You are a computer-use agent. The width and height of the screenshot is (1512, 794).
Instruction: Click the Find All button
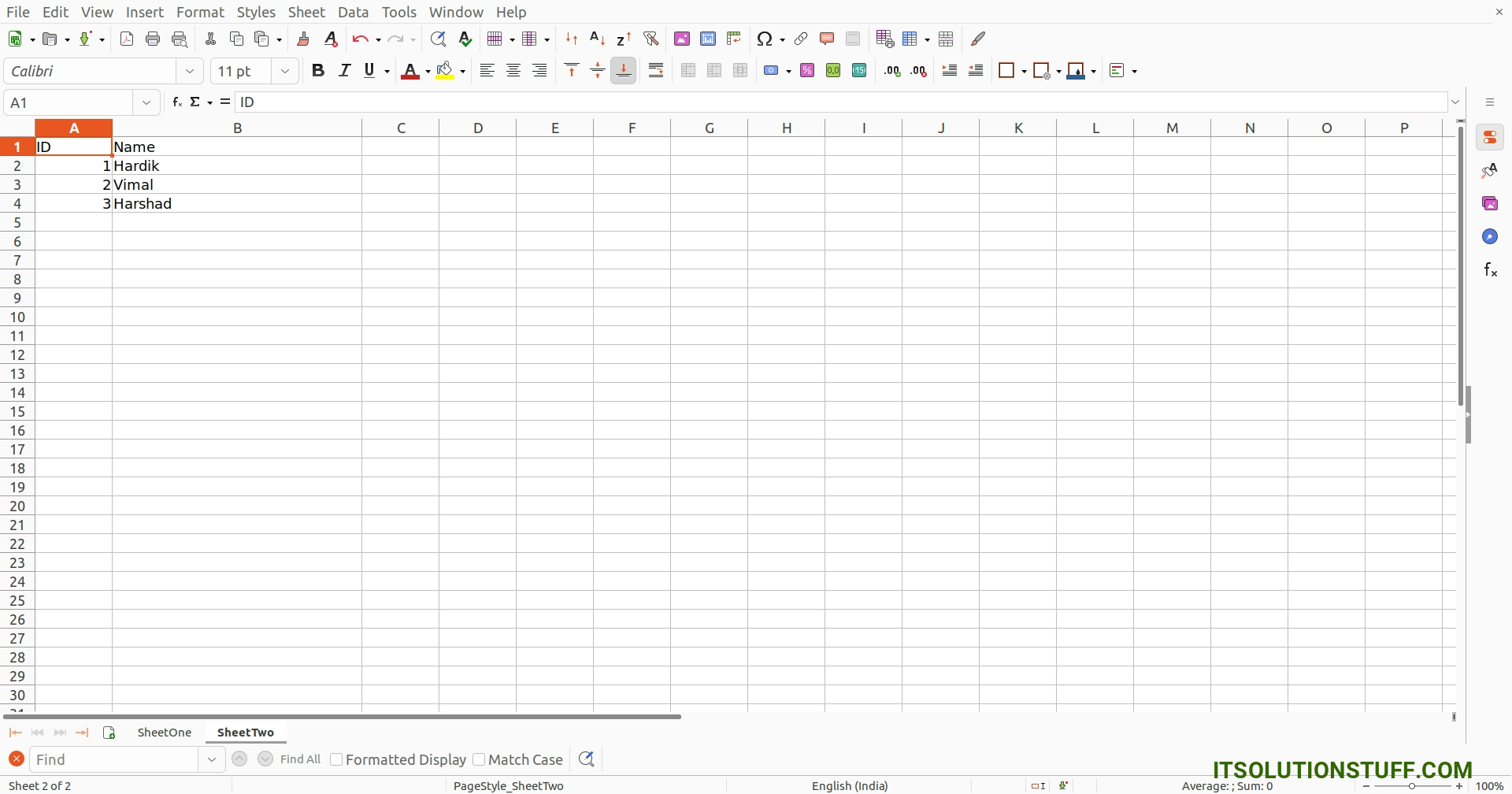click(301, 759)
